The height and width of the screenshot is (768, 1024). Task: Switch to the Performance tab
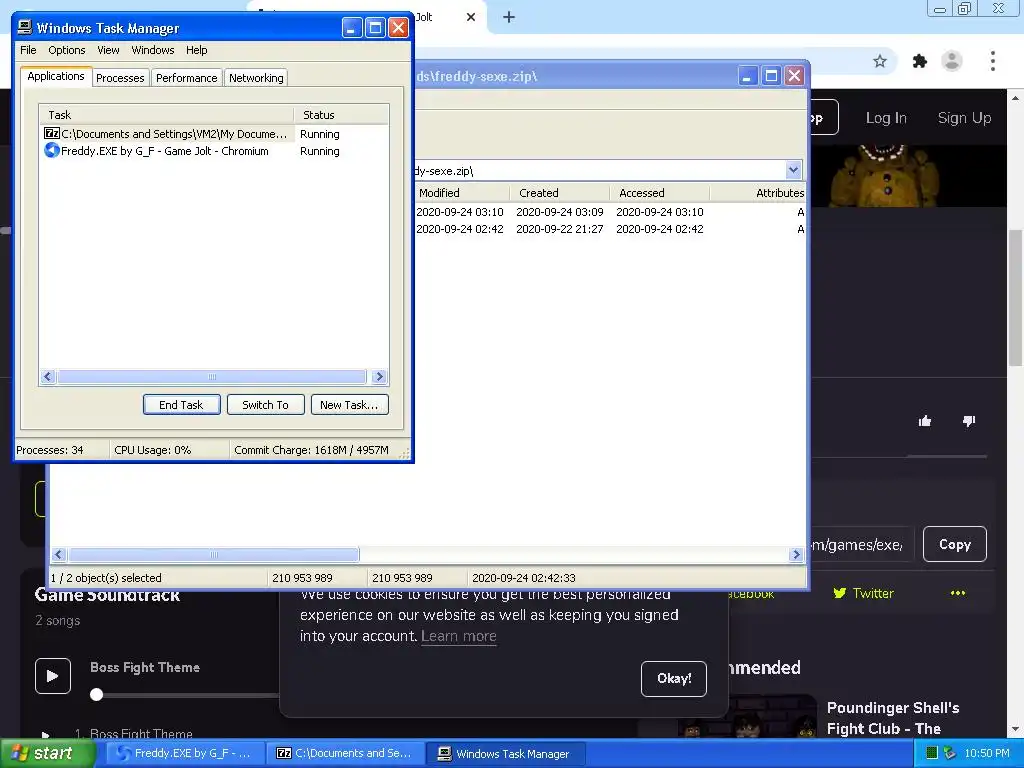(187, 78)
